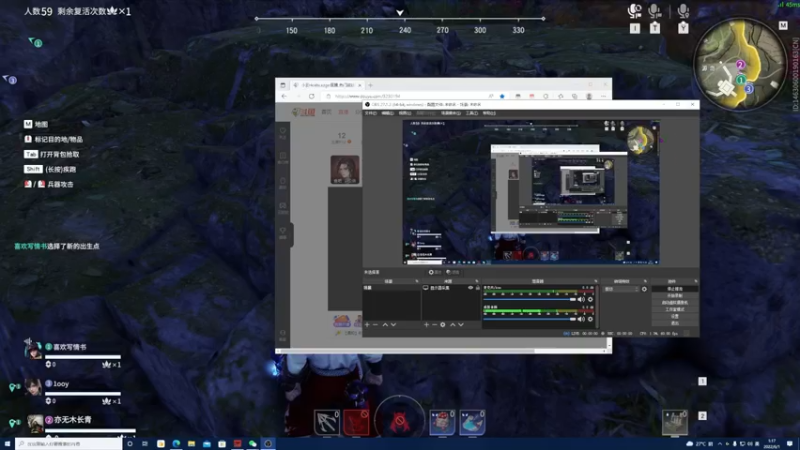Open File Explorer folder in taskbar
The width and height of the screenshot is (800, 450).
(191, 443)
